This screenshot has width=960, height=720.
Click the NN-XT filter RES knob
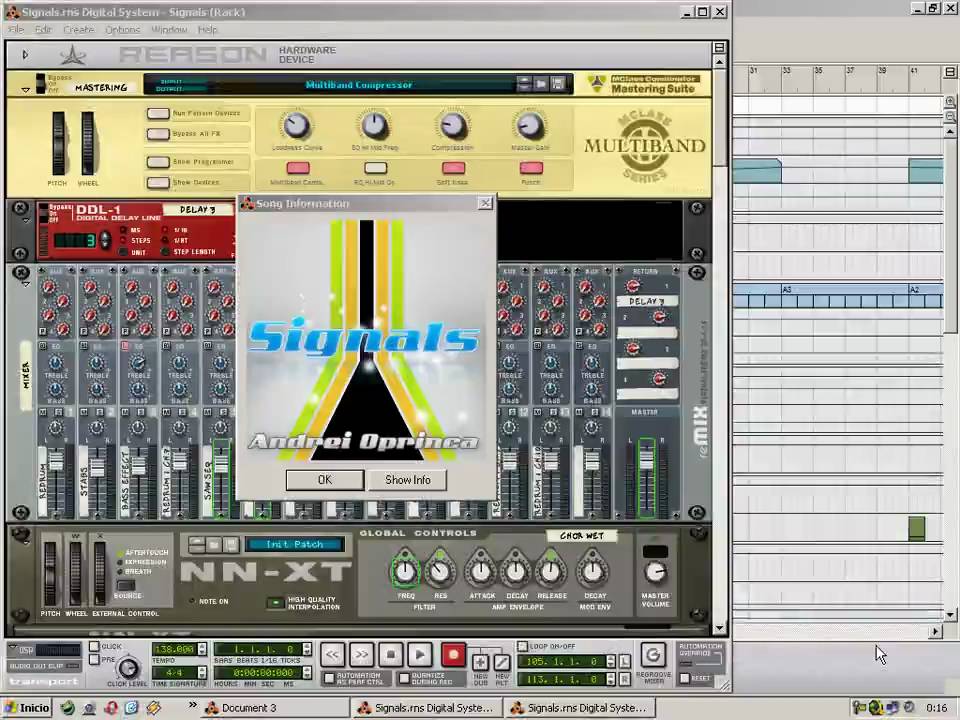(x=440, y=571)
